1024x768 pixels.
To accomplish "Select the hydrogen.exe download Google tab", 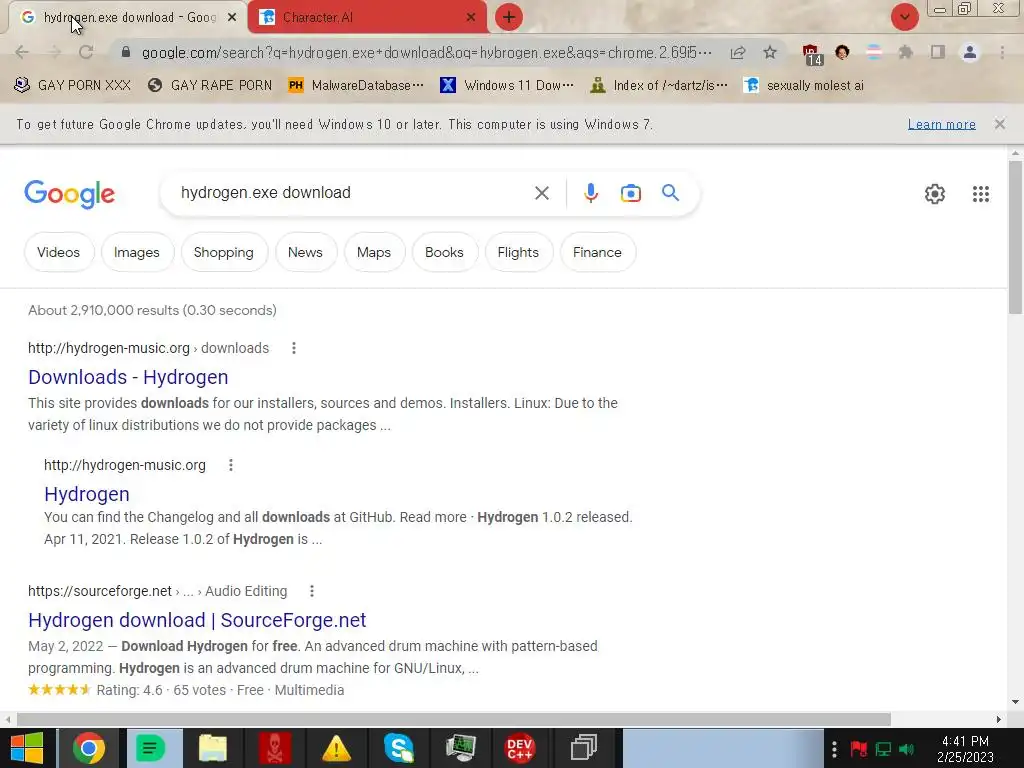I will (127, 18).
